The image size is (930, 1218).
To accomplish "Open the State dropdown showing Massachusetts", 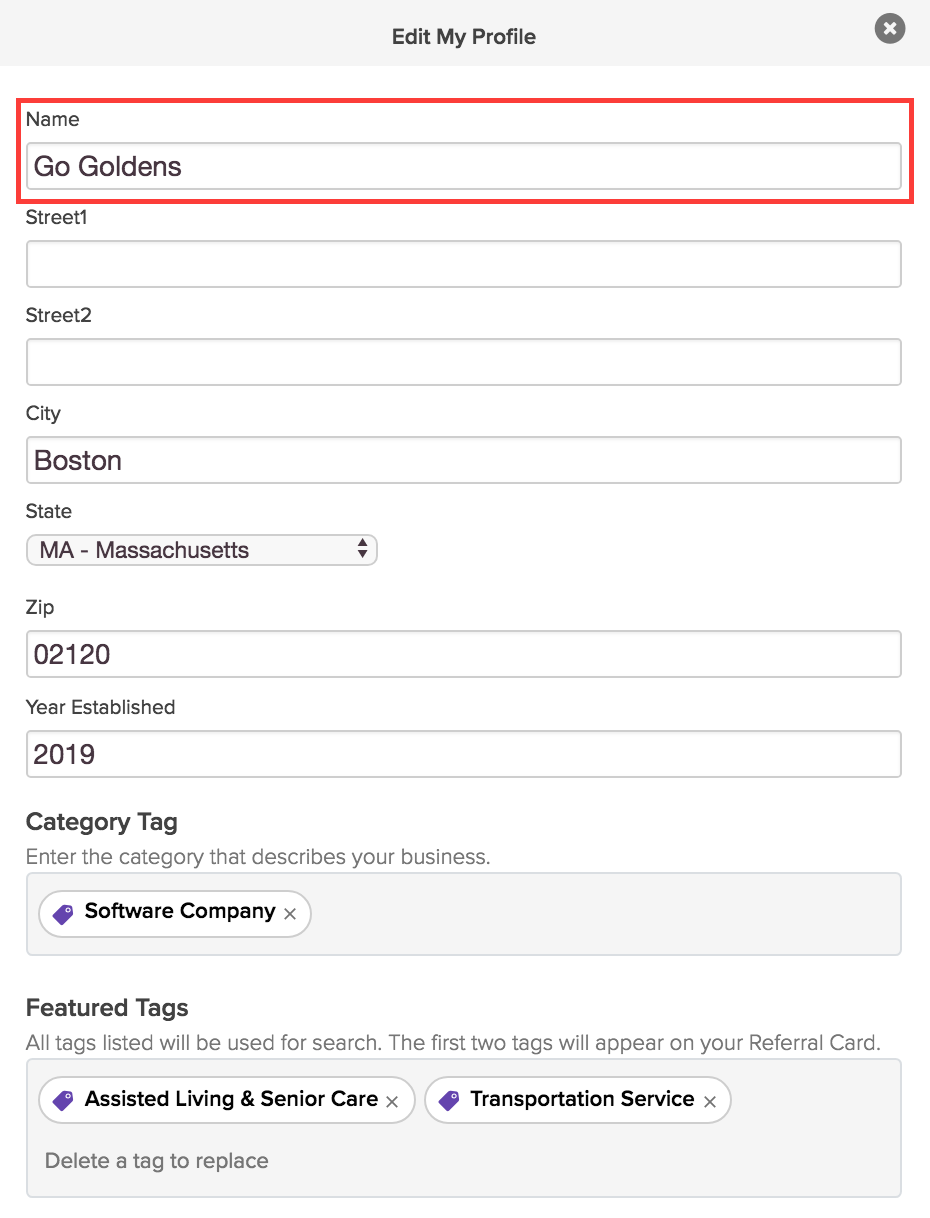I will [201, 549].
